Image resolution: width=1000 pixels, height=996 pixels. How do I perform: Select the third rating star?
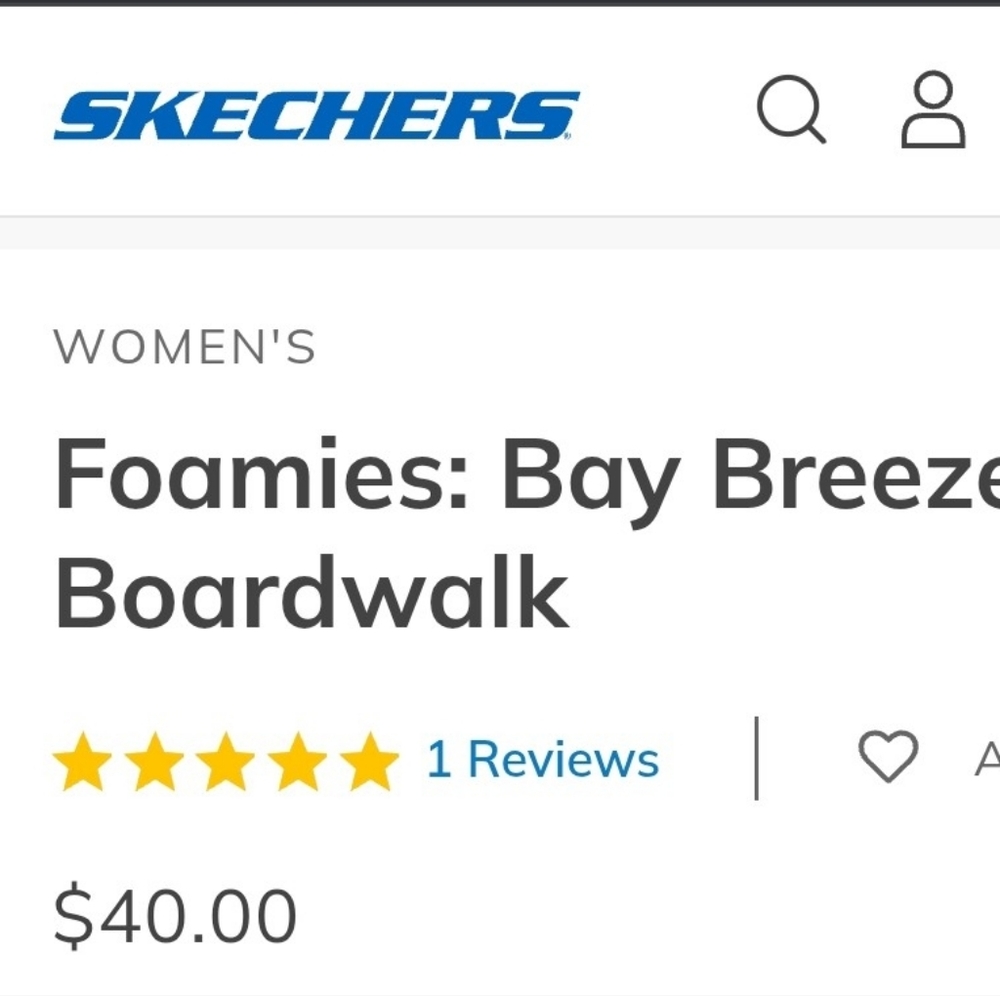point(226,761)
